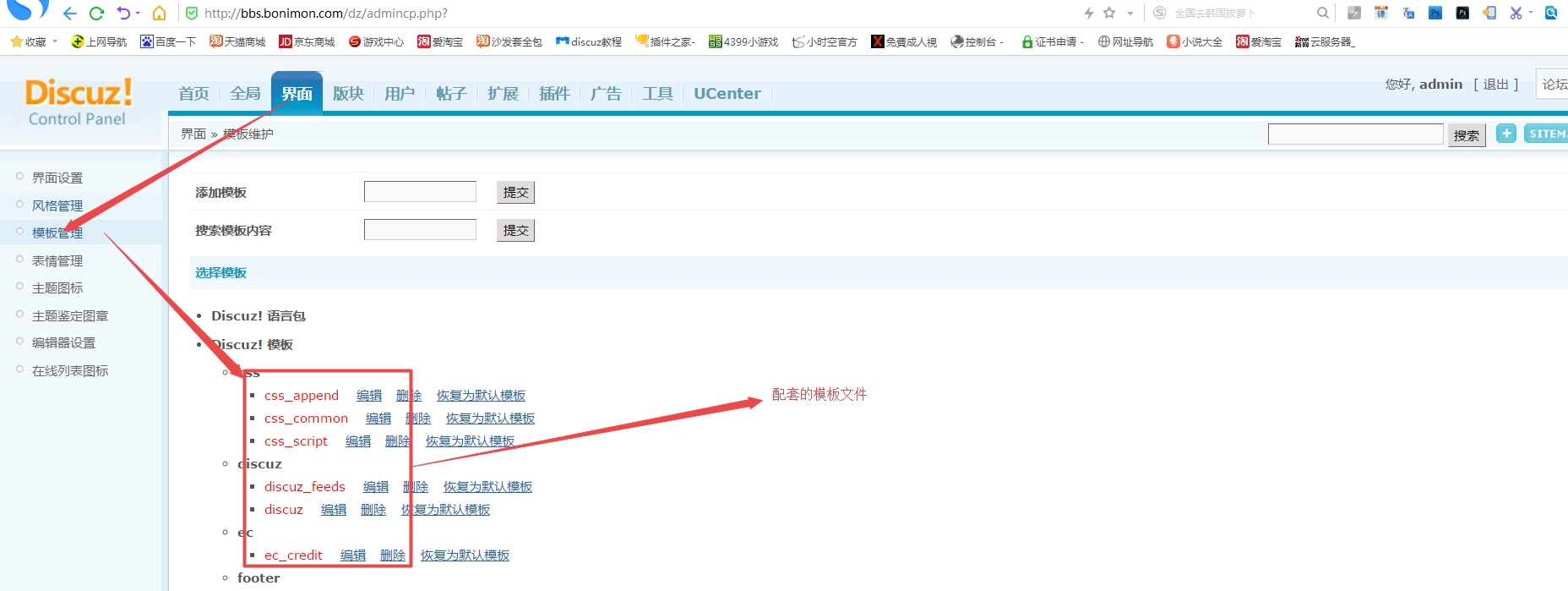Screen dimensions: 1568x591
Task: Click the magnifier icon in browser search box
Action: pyautogui.click(x=1323, y=13)
